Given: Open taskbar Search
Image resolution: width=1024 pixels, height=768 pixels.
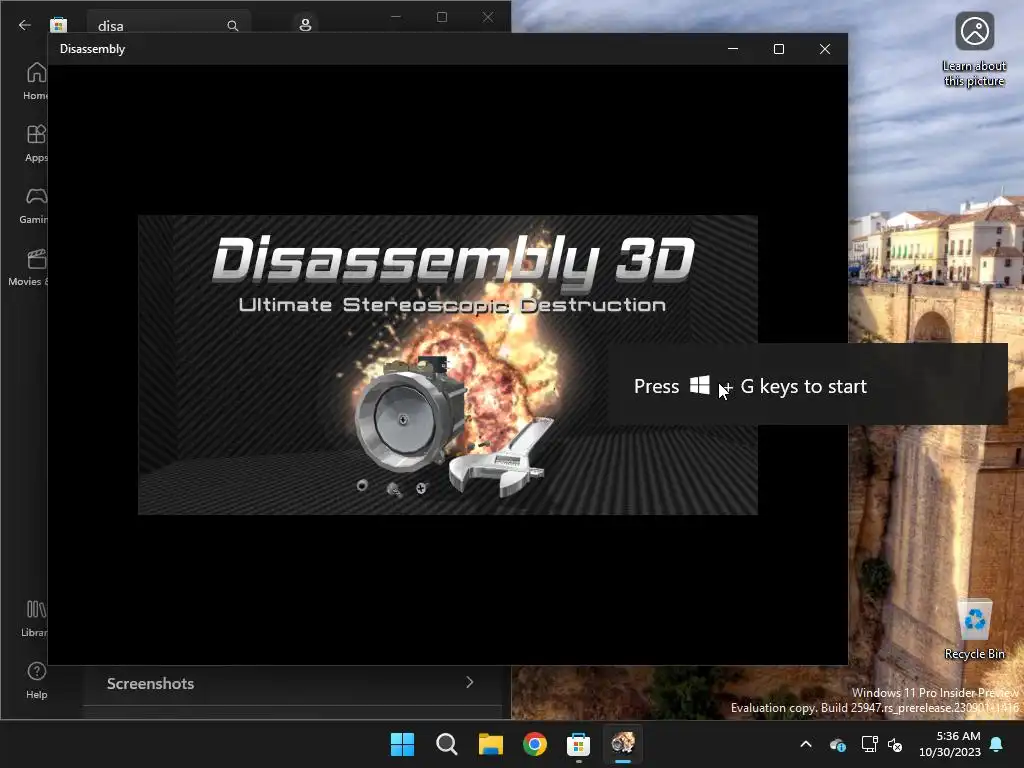Looking at the screenshot, I should (x=447, y=744).
